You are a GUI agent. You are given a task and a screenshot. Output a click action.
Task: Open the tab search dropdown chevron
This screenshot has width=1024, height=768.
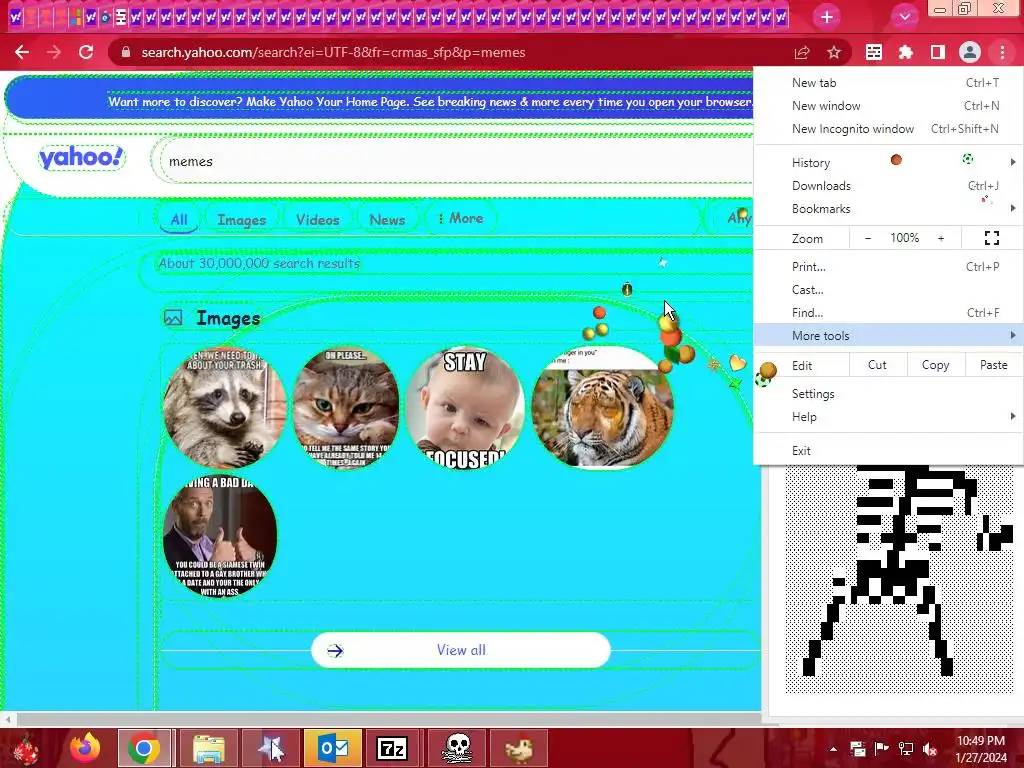[904, 17]
